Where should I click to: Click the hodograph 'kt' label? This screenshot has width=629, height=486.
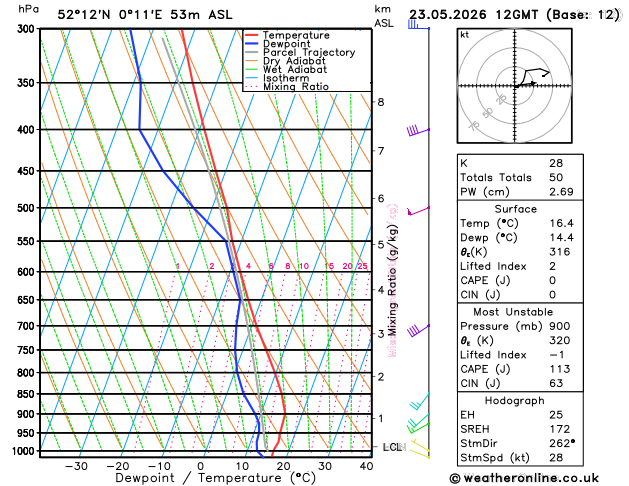coord(465,35)
